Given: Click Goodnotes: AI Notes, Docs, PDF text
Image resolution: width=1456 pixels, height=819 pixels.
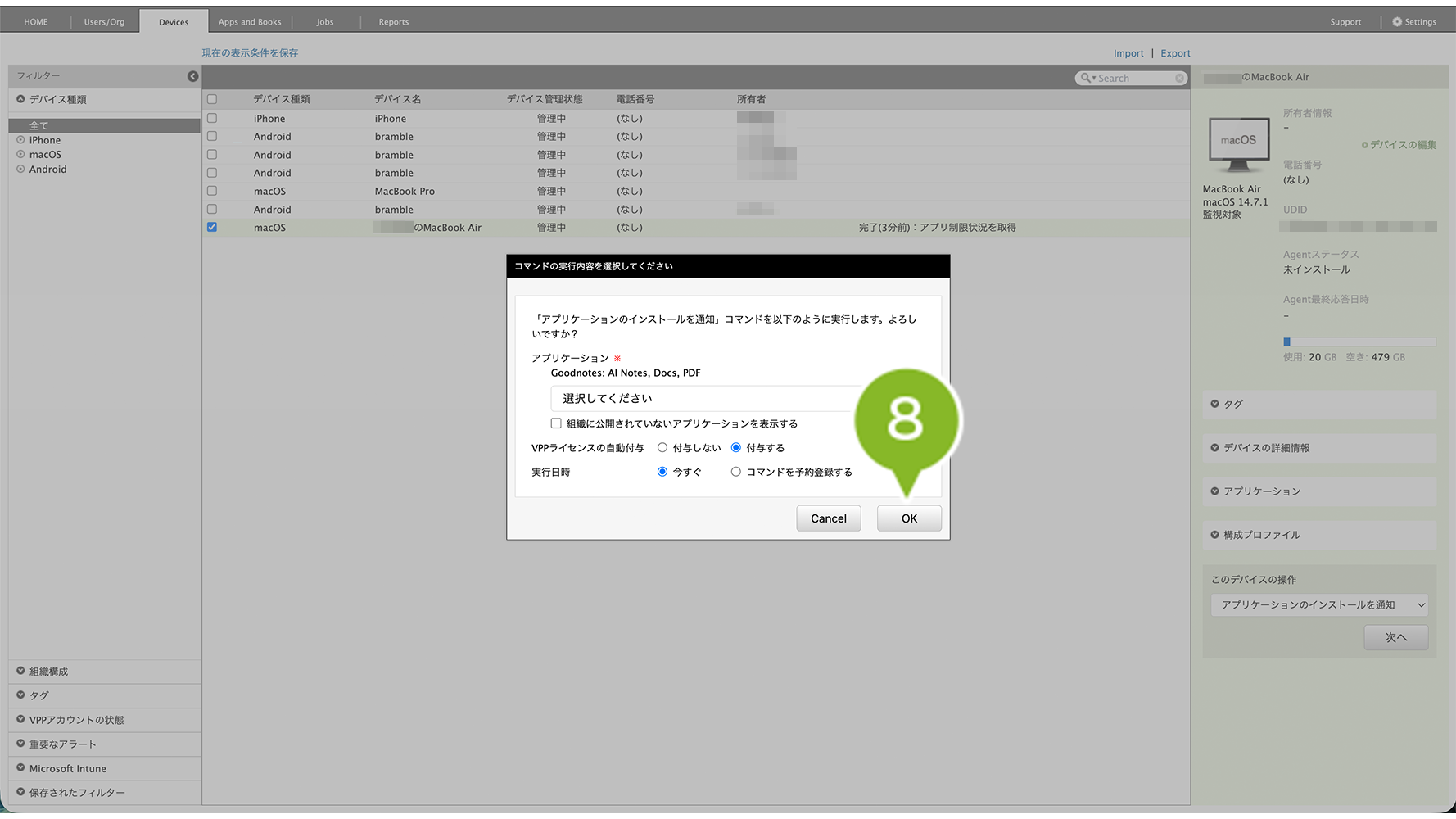Looking at the screenshot, I should 626,373.
